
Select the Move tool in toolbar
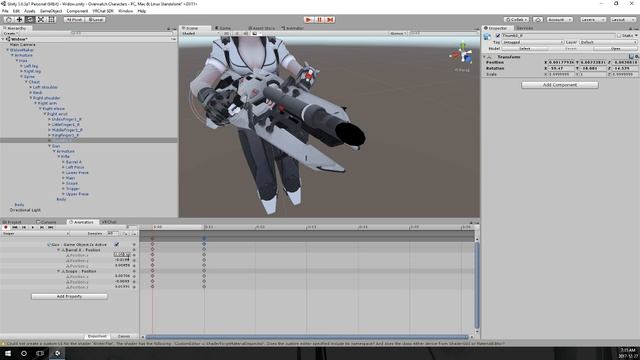pyautogui.click(x=19, y=19)
